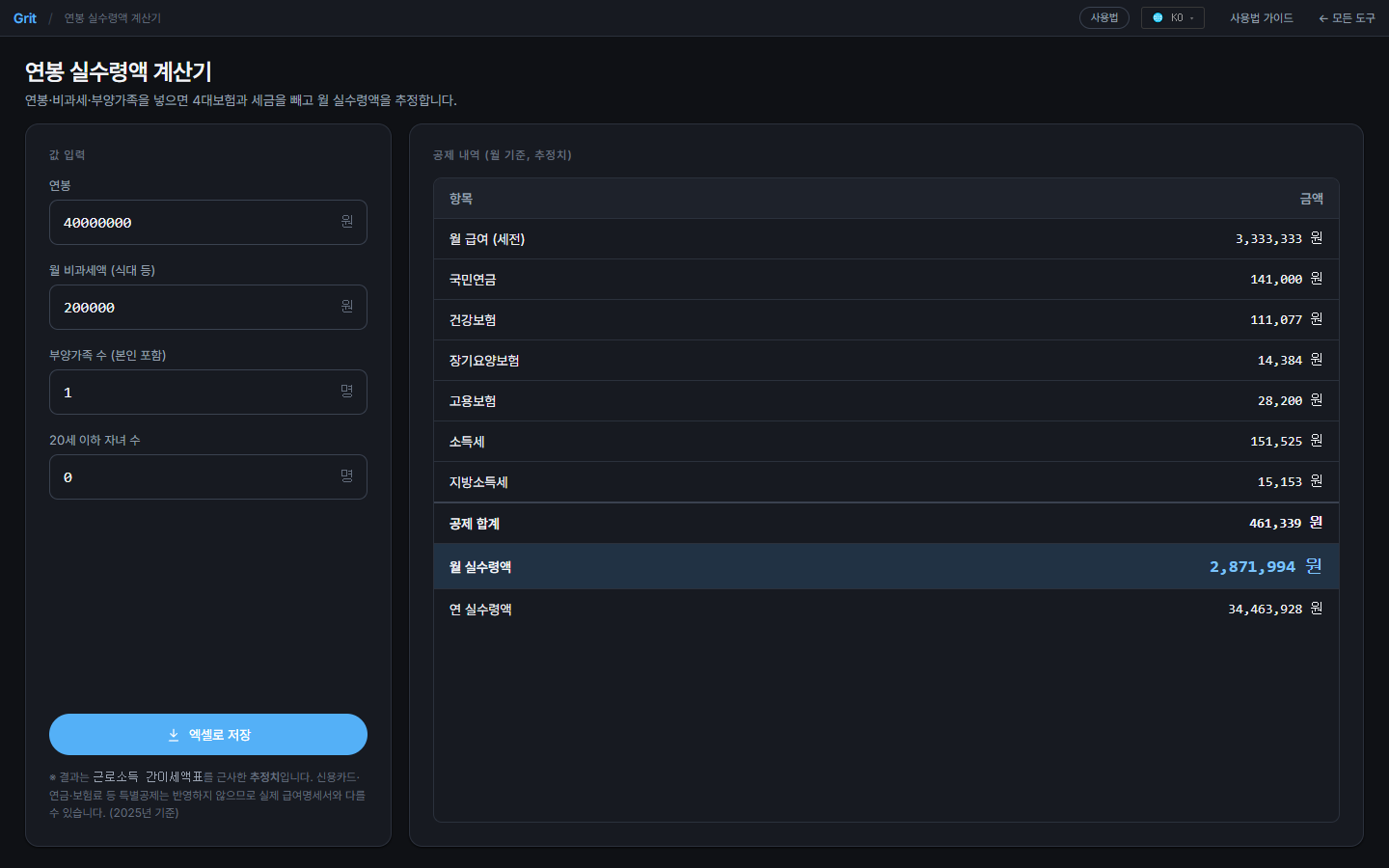The width and height of the screenshot is (1389, 868).
Task: Click the 3,333,333 amount value
Action: (x=1268, y=239)
